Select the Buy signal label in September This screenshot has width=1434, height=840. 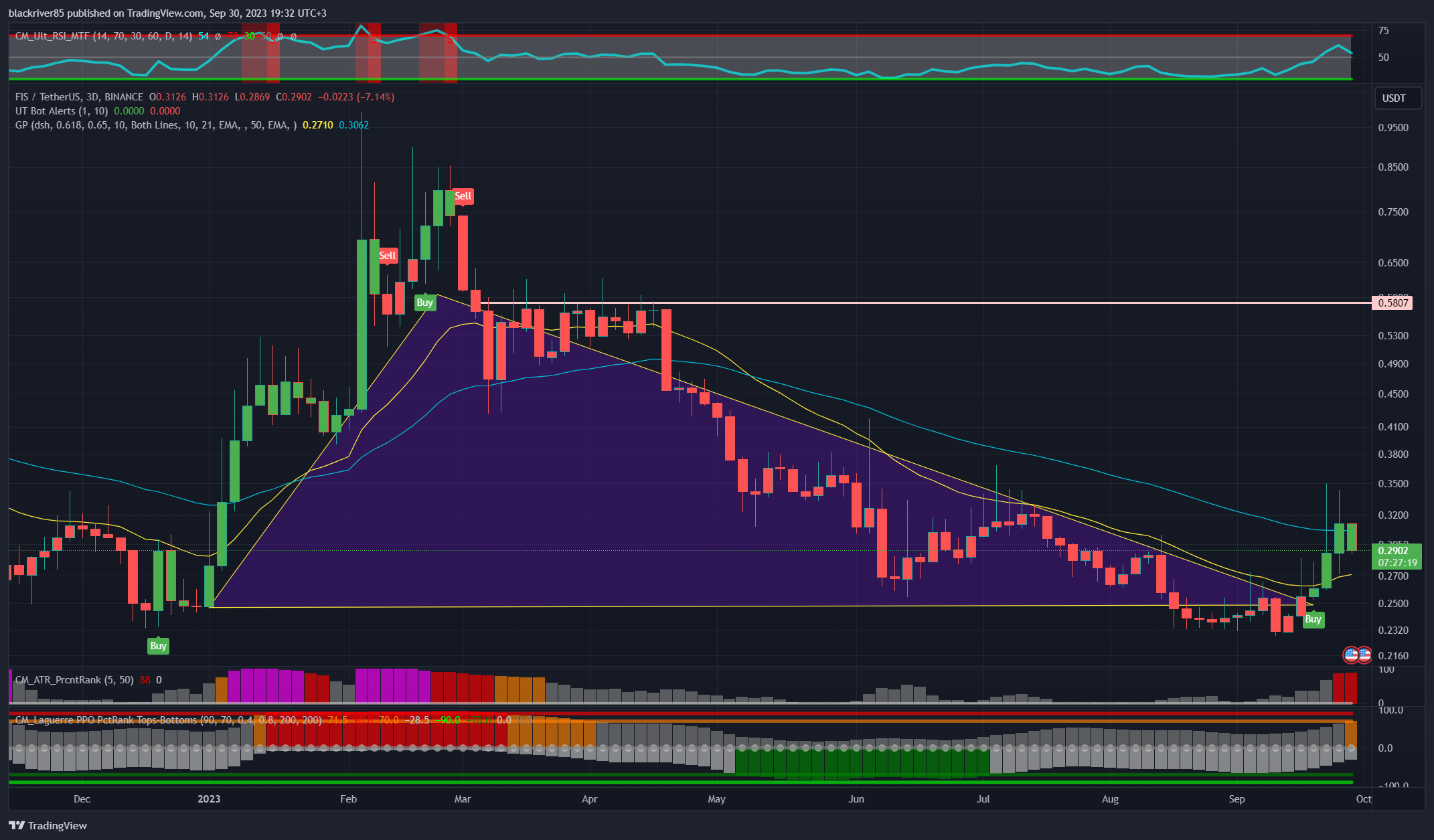click(1313, 619)
